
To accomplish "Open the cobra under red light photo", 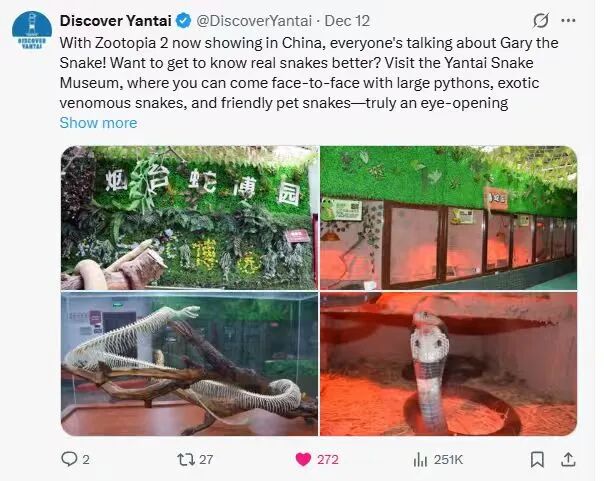I will (x=448, y=364).
